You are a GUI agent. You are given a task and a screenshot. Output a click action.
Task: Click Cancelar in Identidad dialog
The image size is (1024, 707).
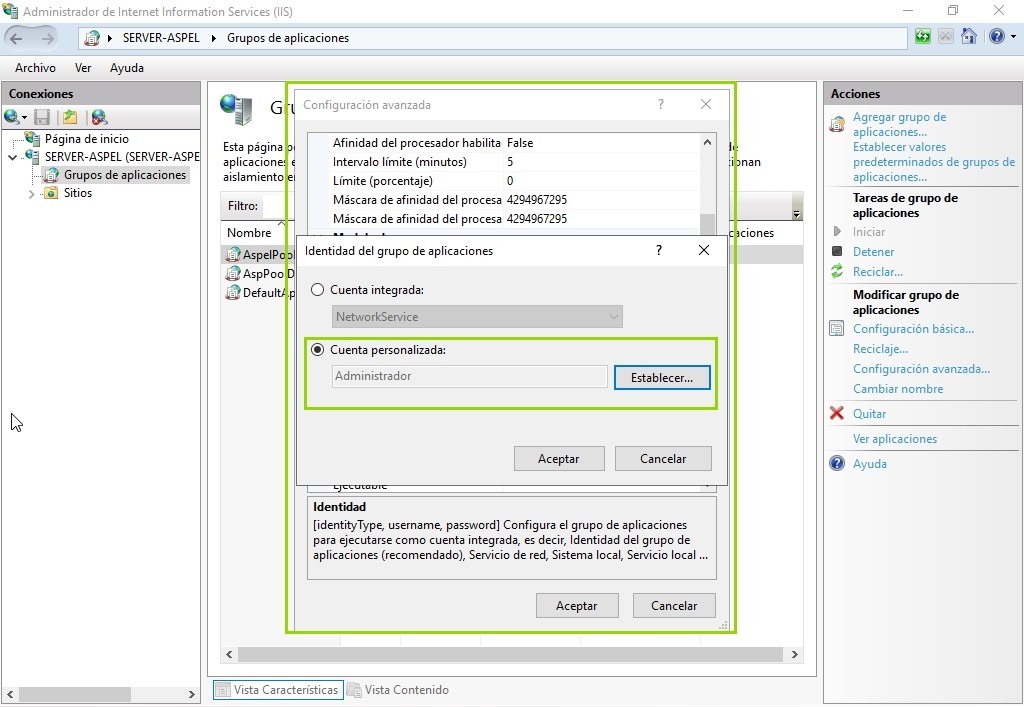[663, 458]
